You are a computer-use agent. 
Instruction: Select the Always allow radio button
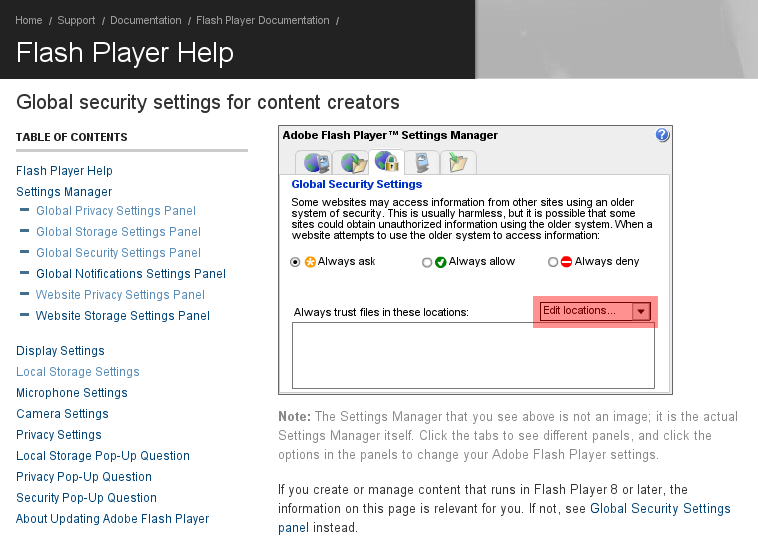[x=426, y=262]
